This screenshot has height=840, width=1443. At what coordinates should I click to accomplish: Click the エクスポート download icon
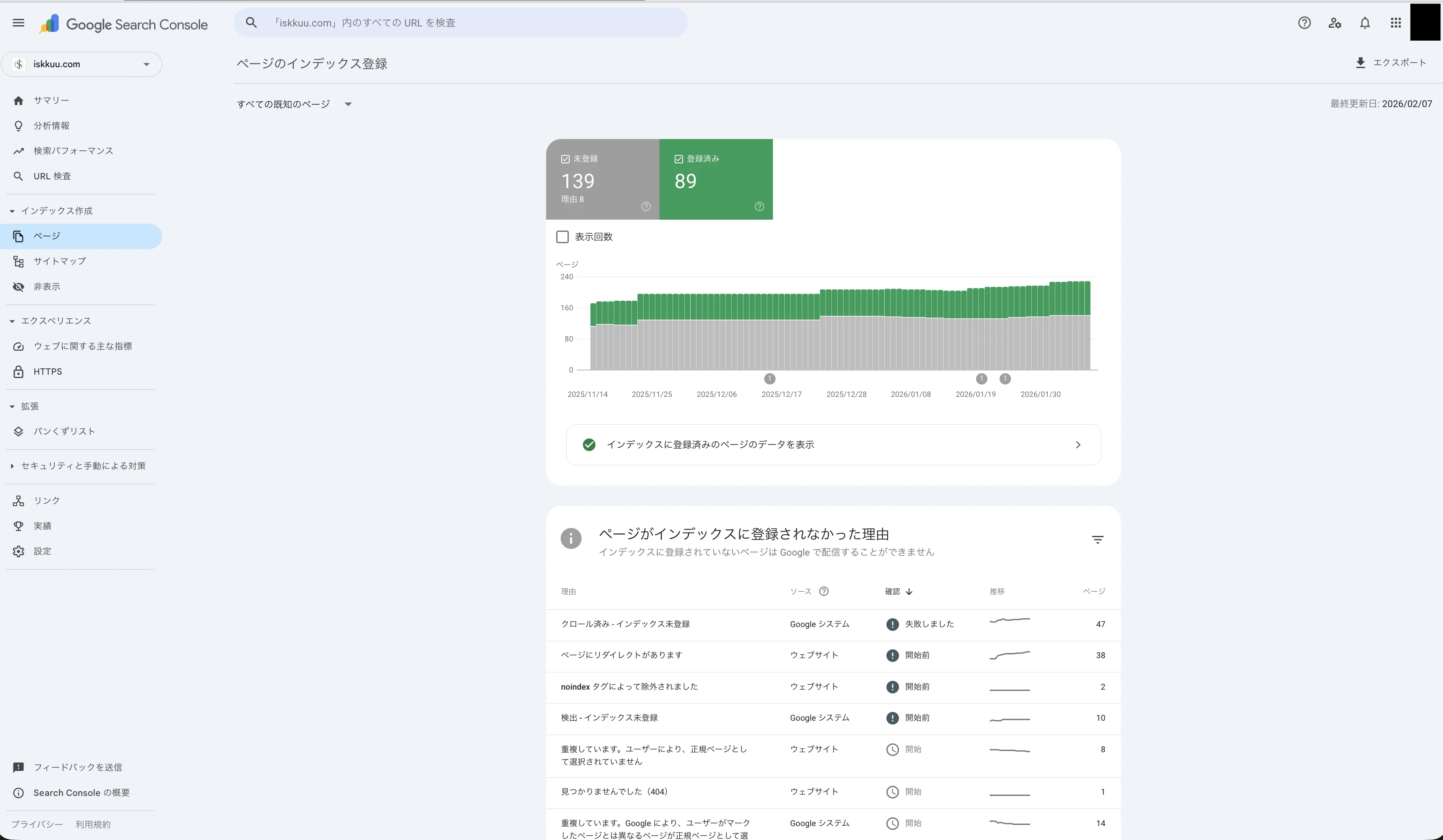1361,63
